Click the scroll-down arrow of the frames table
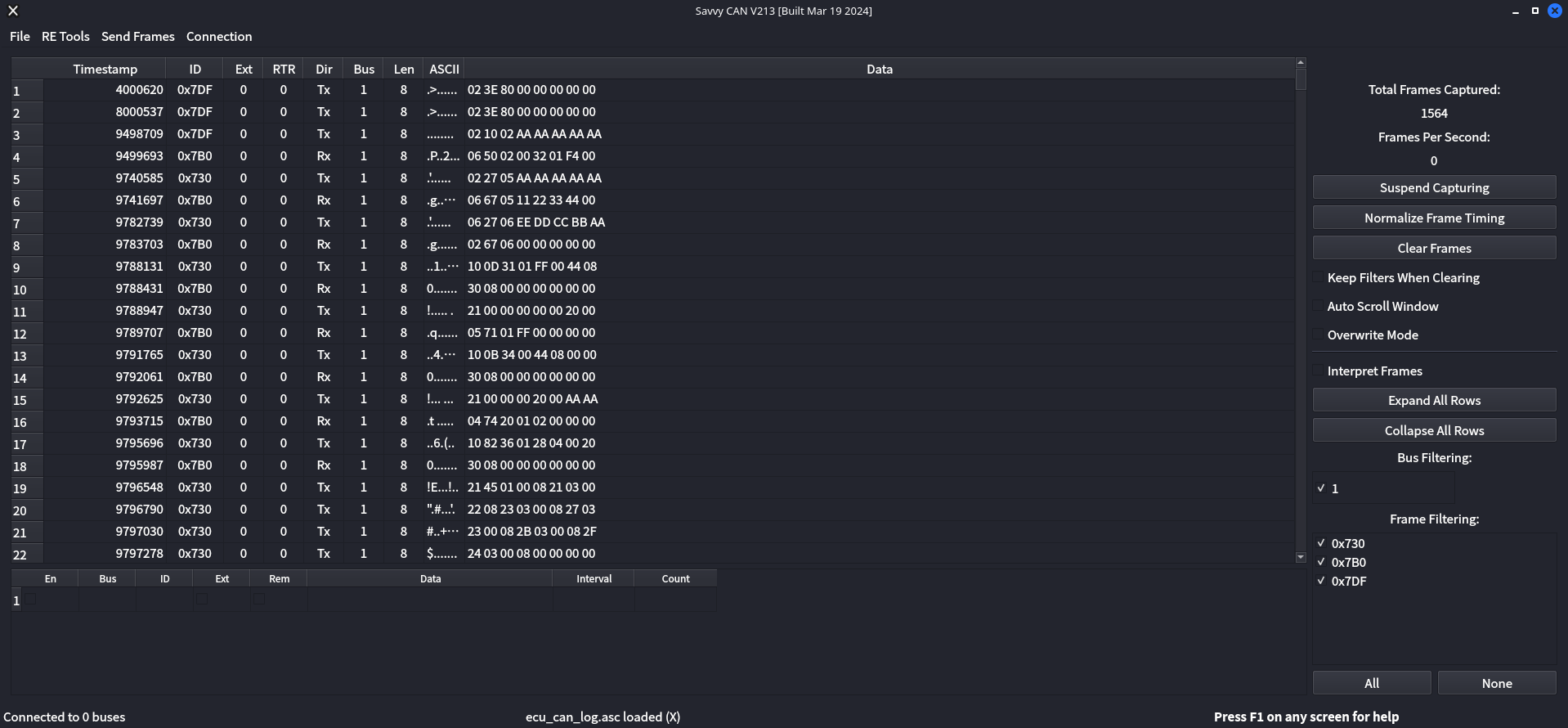Viewport: 1568px width, 728px height. (1301, 557)
